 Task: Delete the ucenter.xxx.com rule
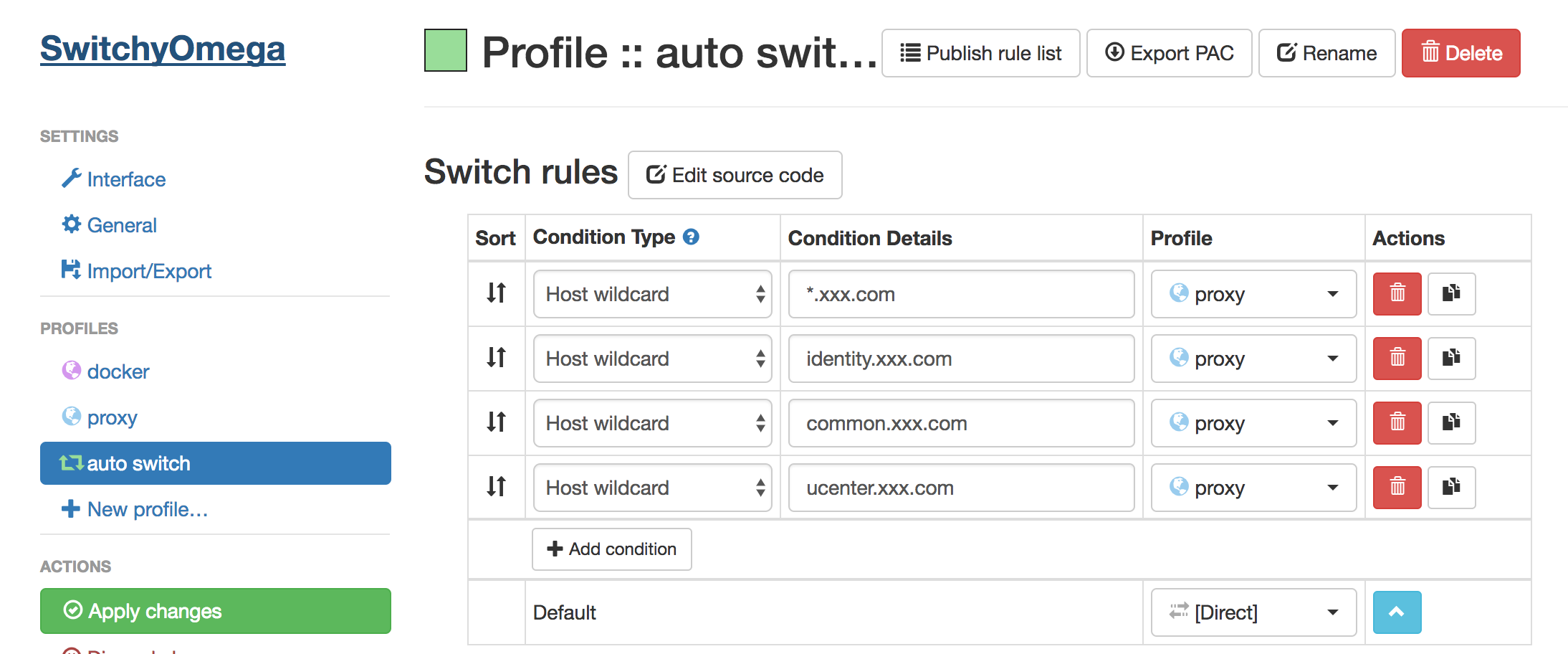[x=1397, y=488]
